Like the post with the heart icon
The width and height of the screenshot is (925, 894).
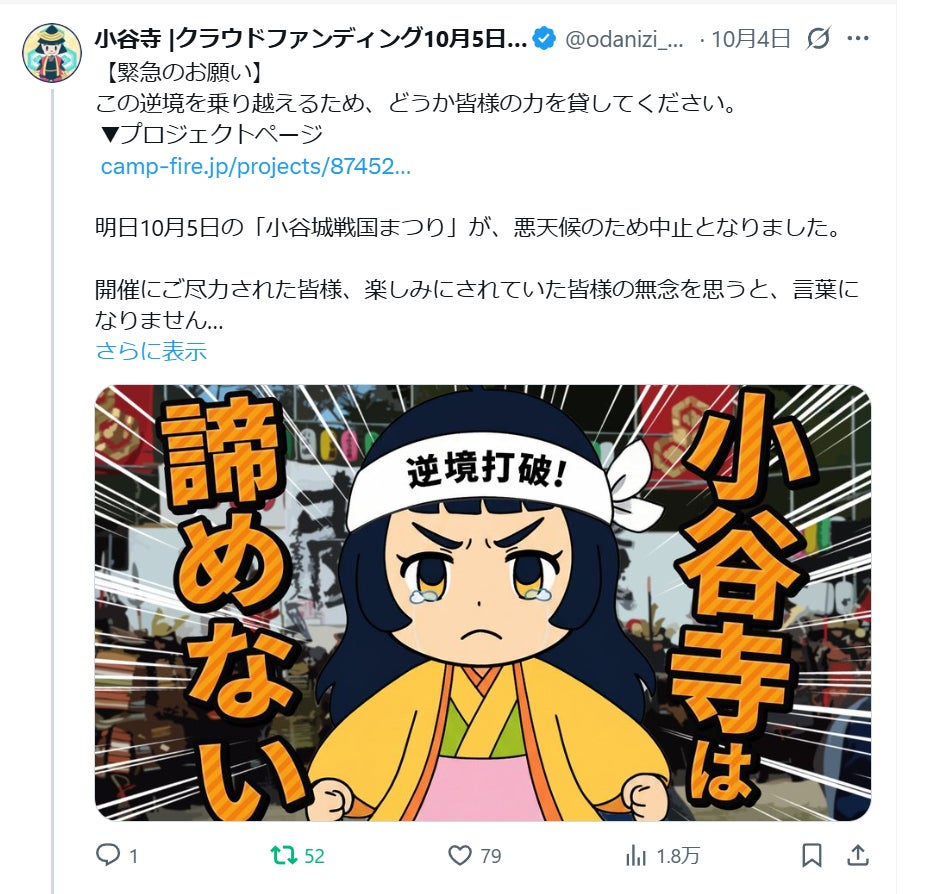(460, 855)
